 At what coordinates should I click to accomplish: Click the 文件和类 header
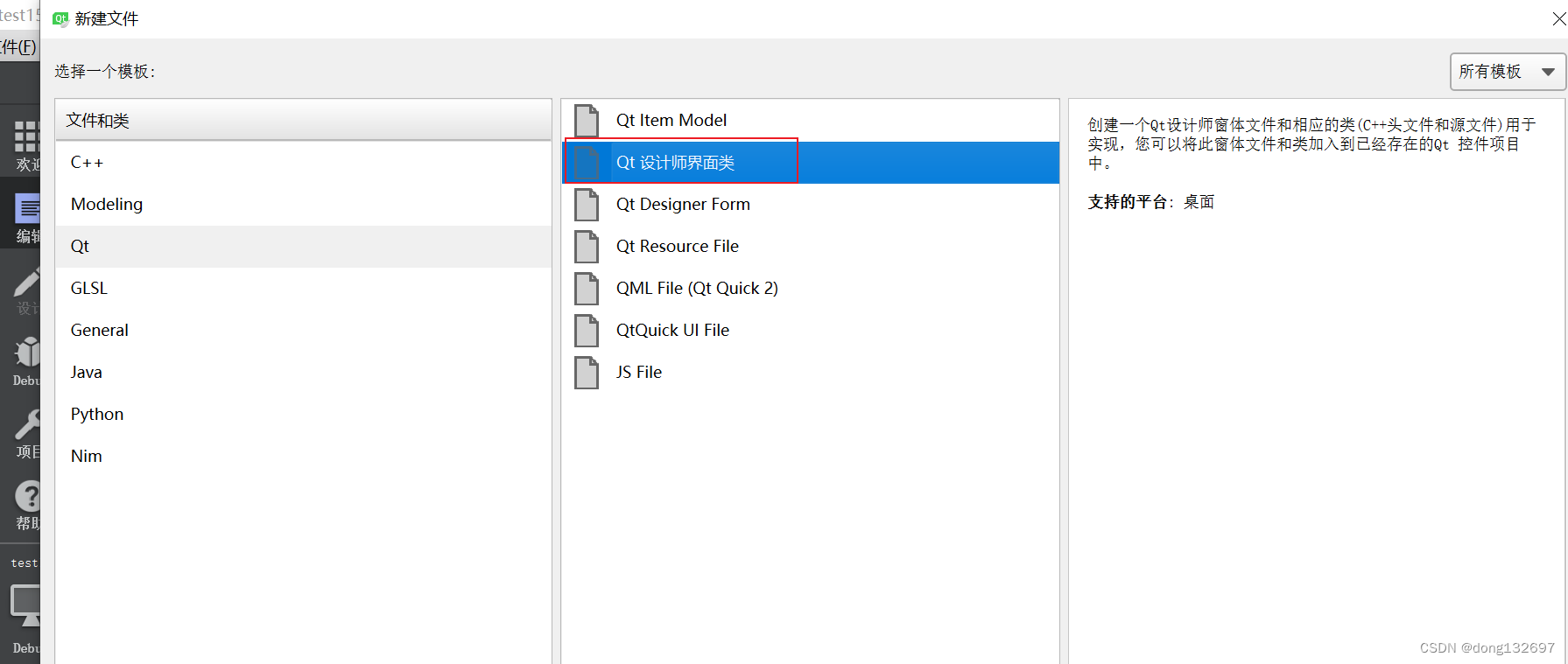303,121
